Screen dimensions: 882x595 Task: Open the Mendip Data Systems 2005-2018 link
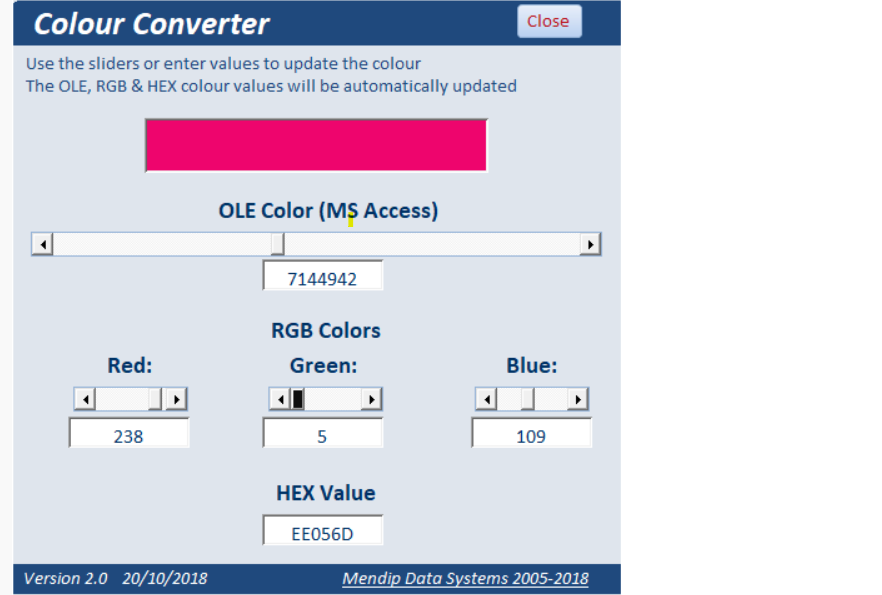(x=465, y=578)
